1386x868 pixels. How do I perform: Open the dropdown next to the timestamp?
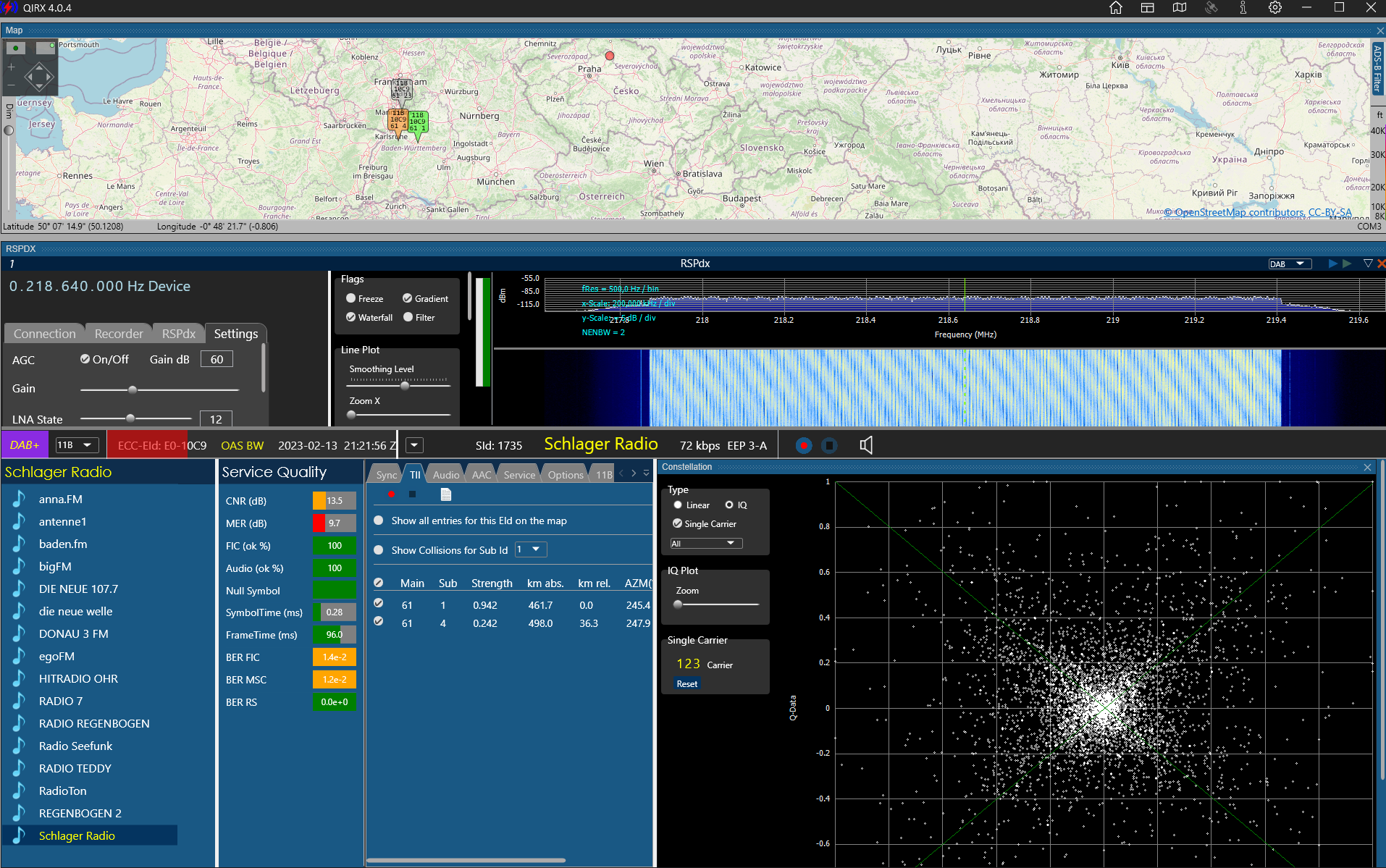414,445
